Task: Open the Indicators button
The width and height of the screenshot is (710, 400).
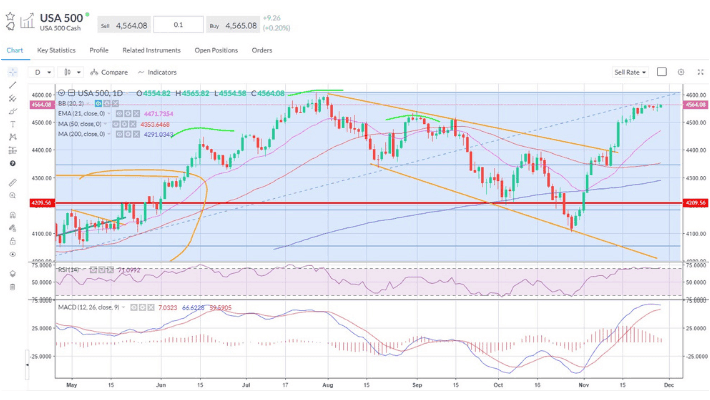Action: 157,72
